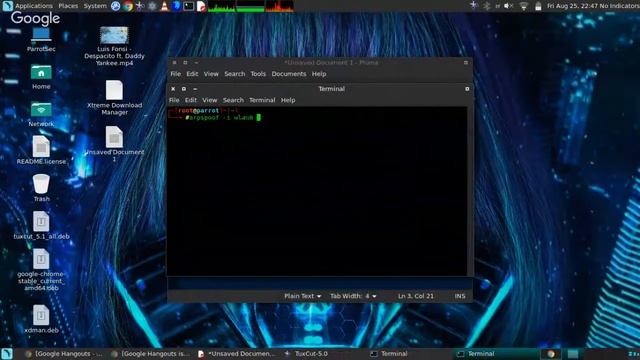Select the Luis Fonsi Despacito mp4 thumbnail

point(114,36)
